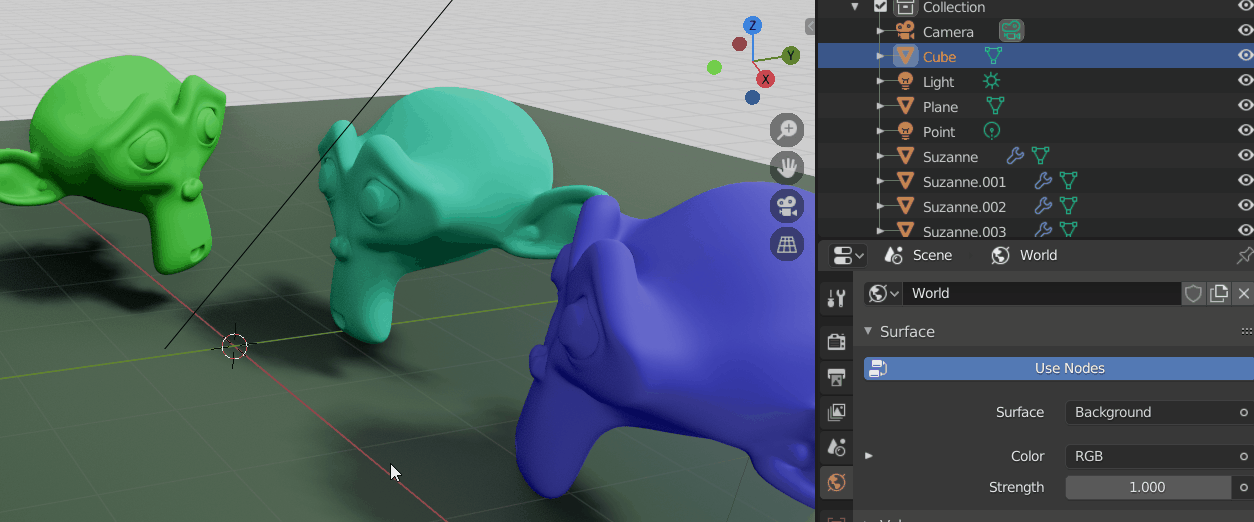Open the properties editor type dropdown

pos(848,256)
